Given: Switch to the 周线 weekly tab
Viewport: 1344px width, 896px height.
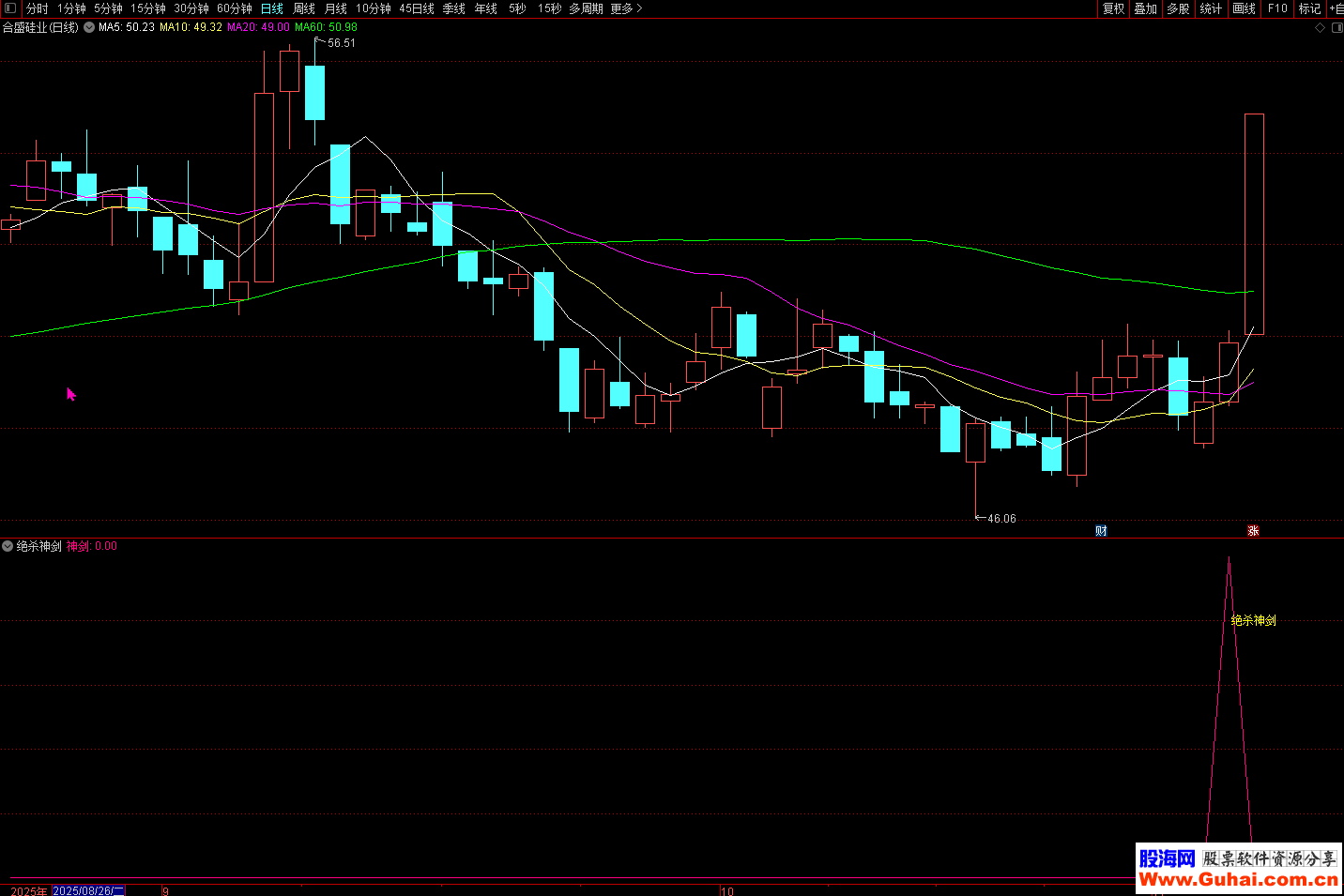Looking at the screenshot, I should click(304, 8).
